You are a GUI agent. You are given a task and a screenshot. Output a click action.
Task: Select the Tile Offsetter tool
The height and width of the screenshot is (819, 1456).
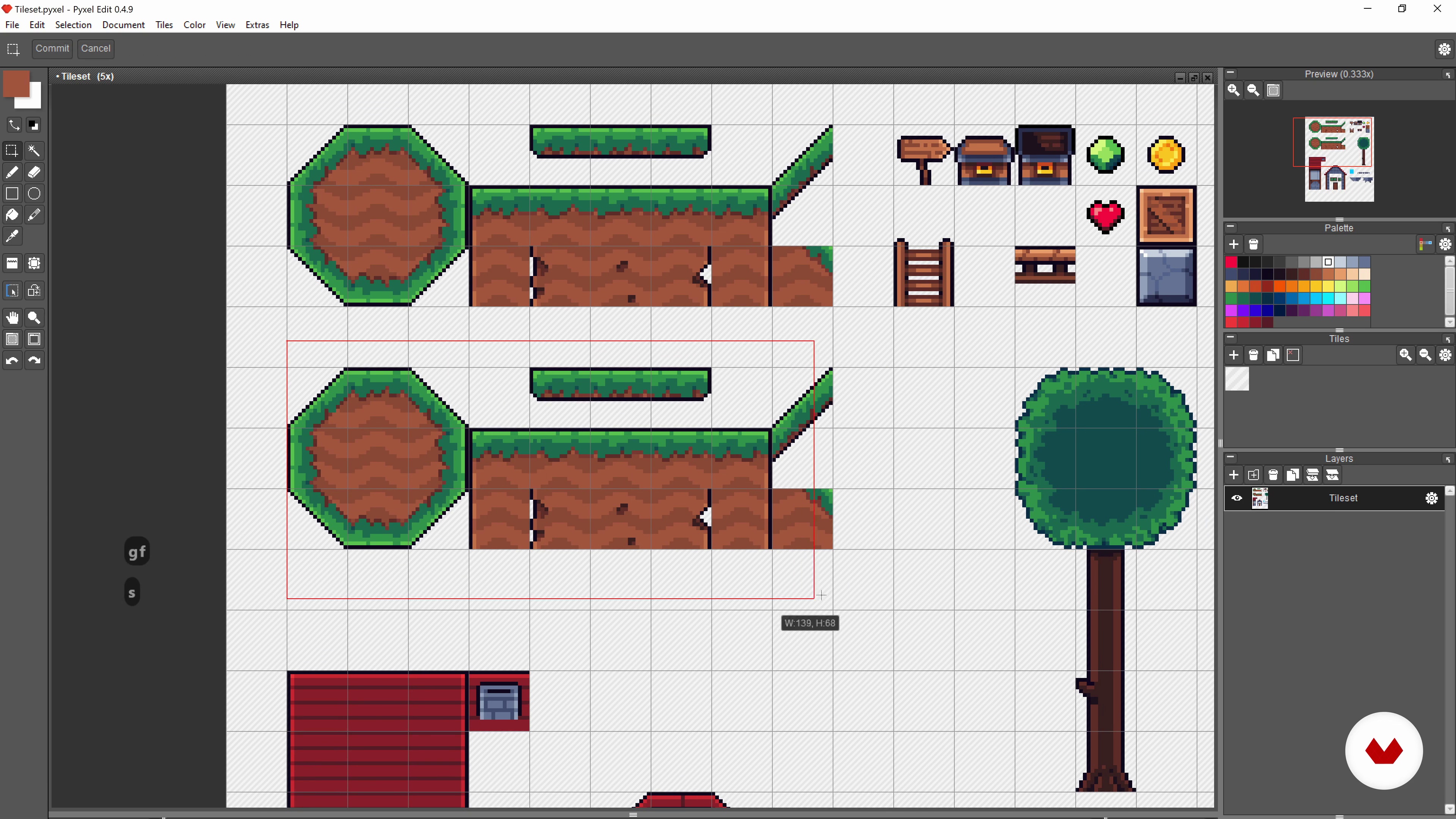(x=34, y=264)
